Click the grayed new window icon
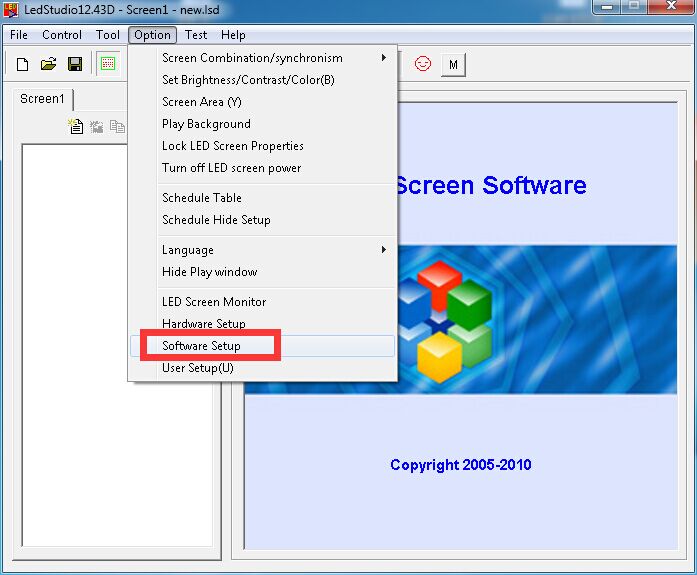The width and height of the screenshot is (697, 575). (96, 127)
